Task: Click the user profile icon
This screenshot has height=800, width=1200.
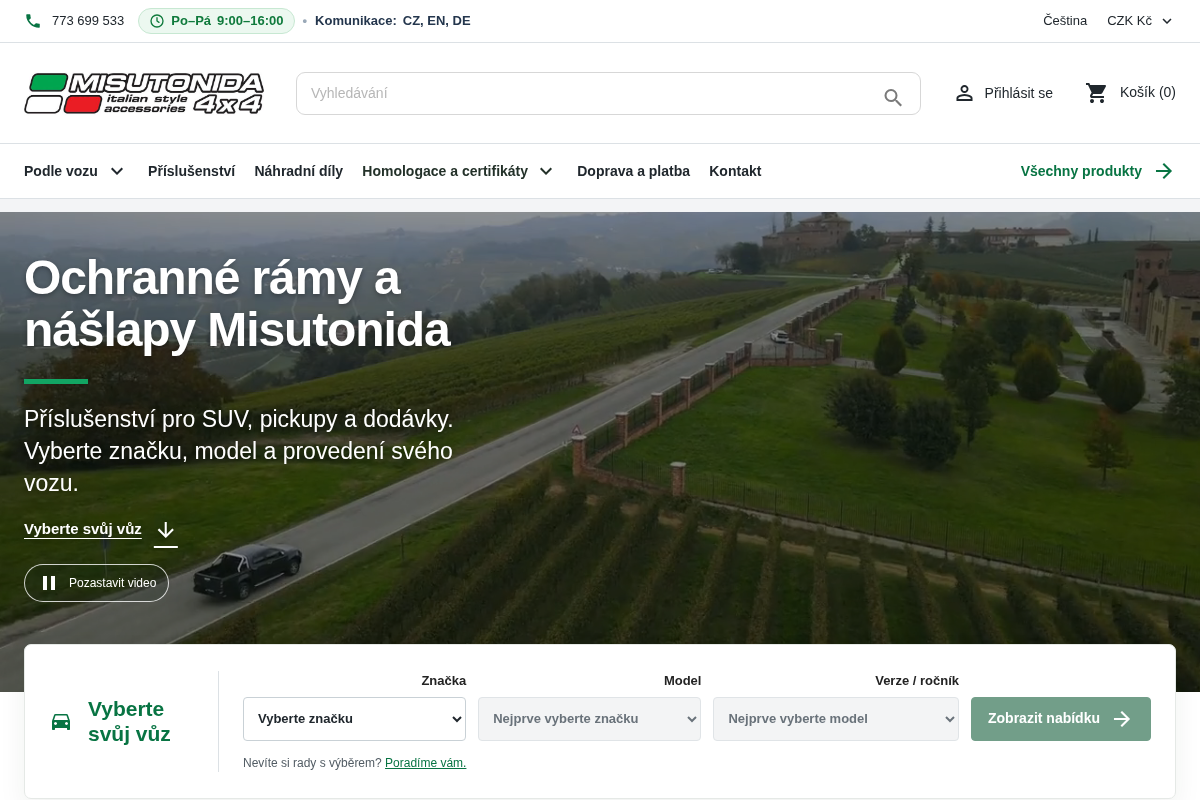Action: (964, 93)
